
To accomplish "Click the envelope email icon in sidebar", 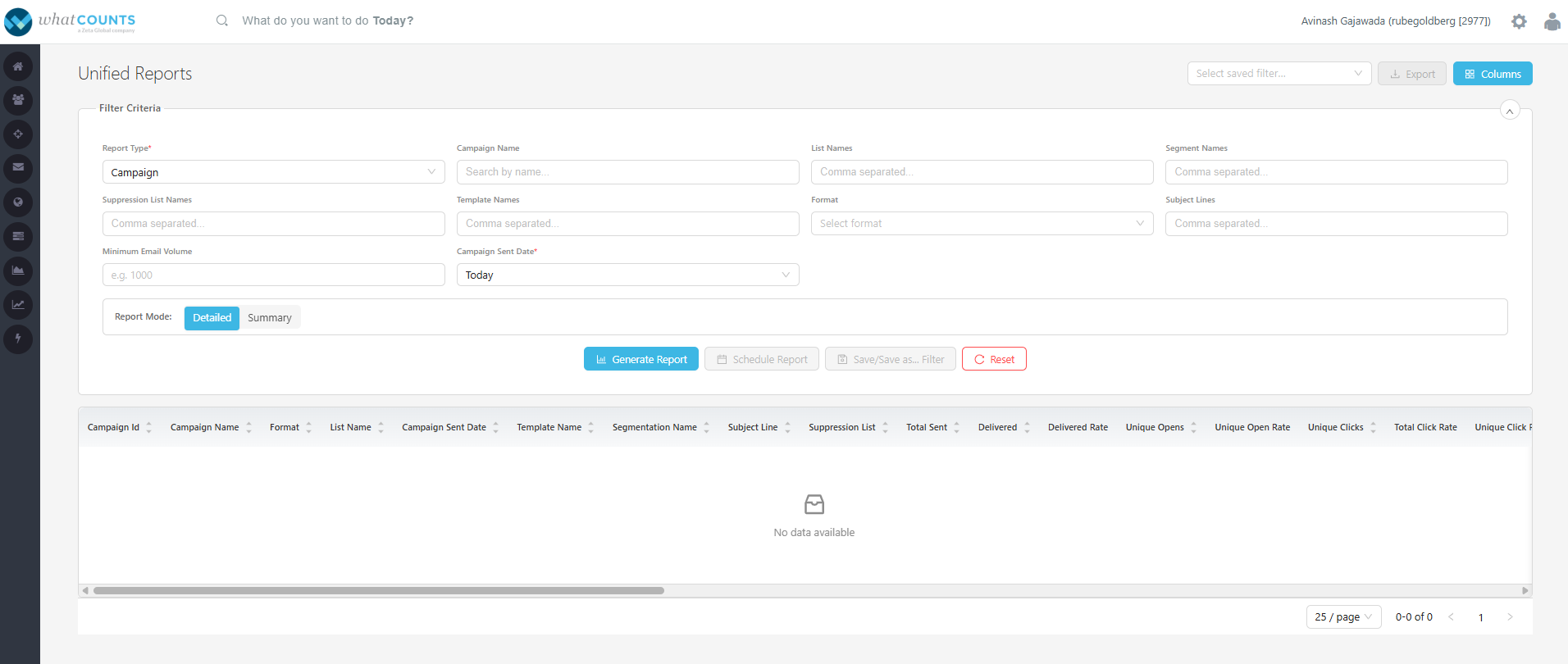I will [x=18, y=168].
